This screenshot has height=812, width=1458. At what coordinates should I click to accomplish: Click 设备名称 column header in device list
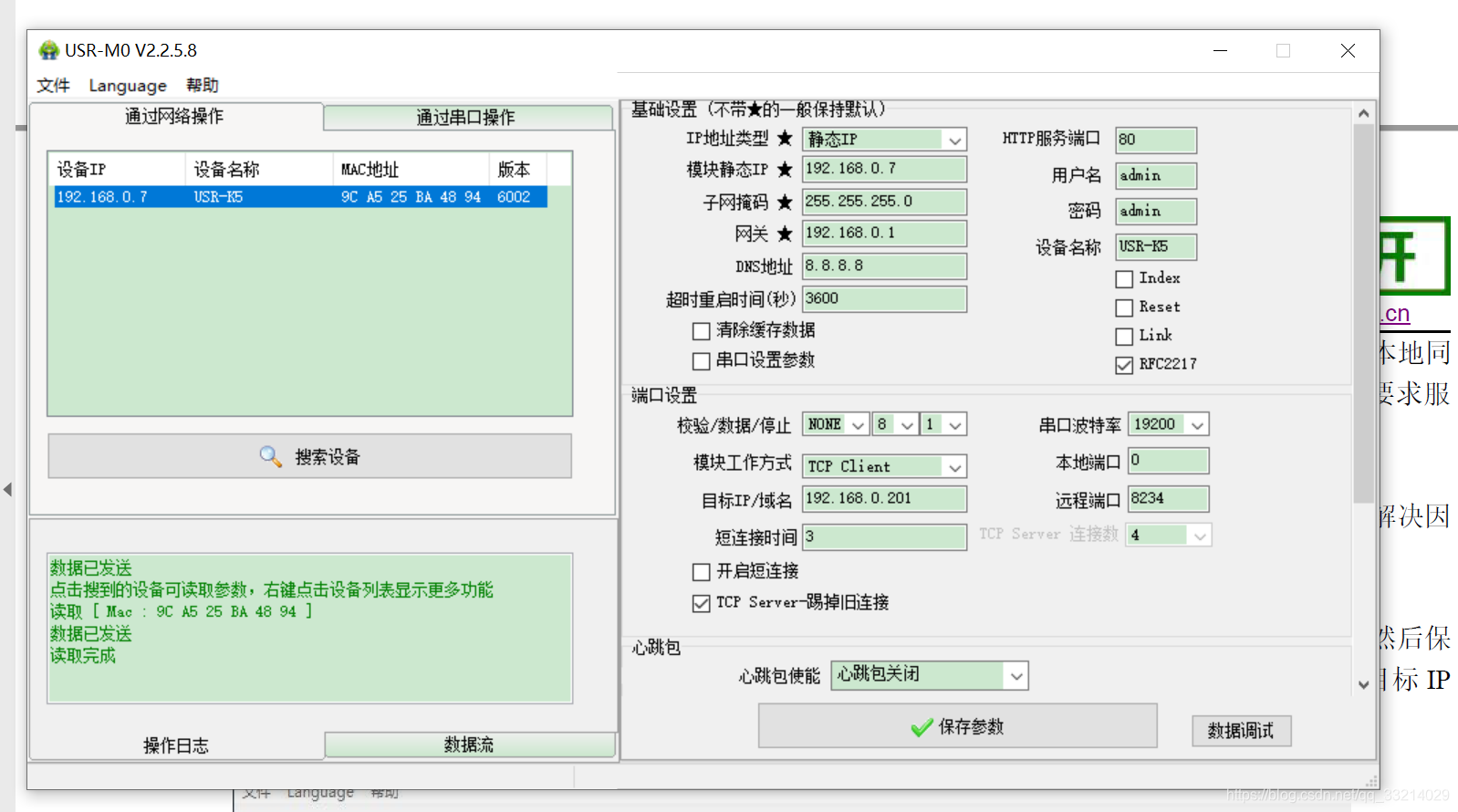(259, 170)
